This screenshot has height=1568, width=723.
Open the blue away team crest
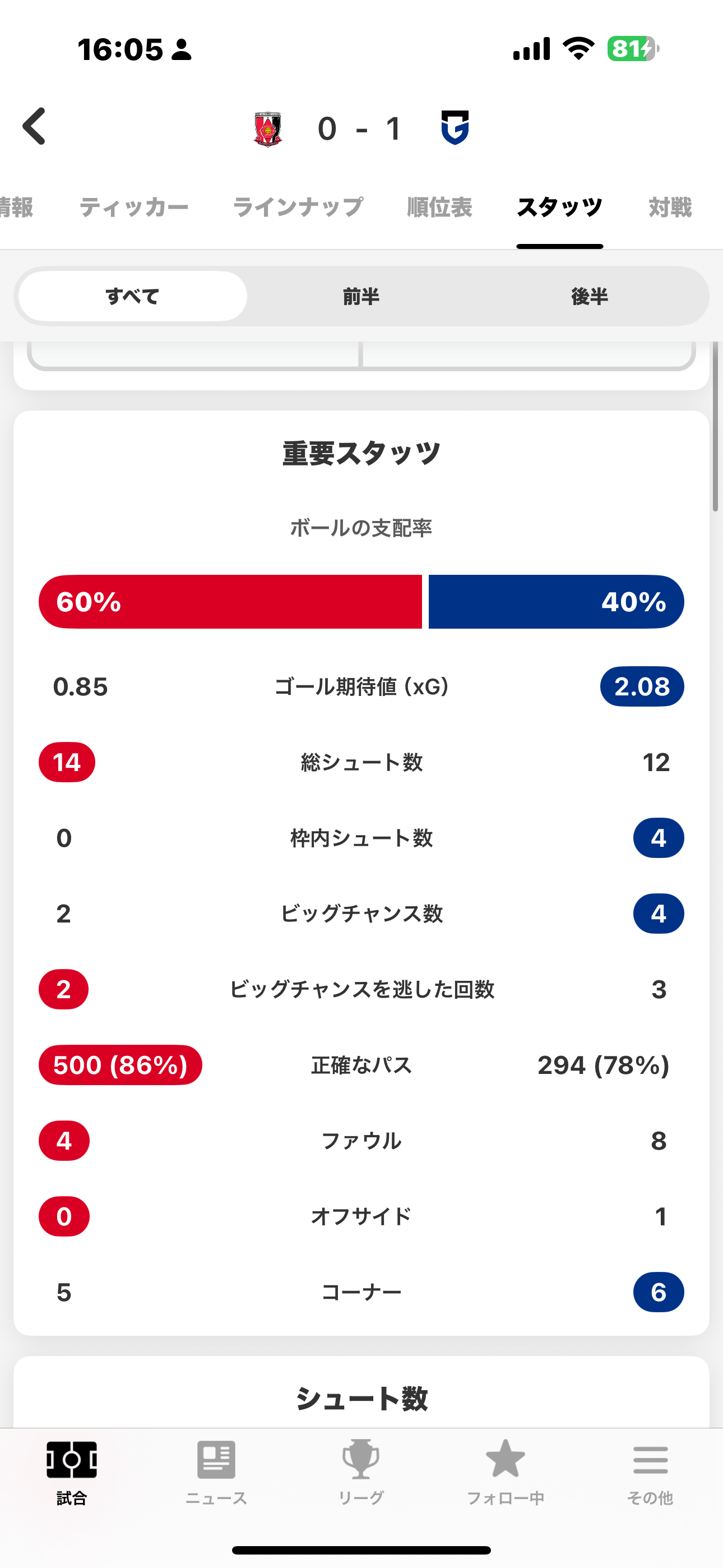point(455,128)
